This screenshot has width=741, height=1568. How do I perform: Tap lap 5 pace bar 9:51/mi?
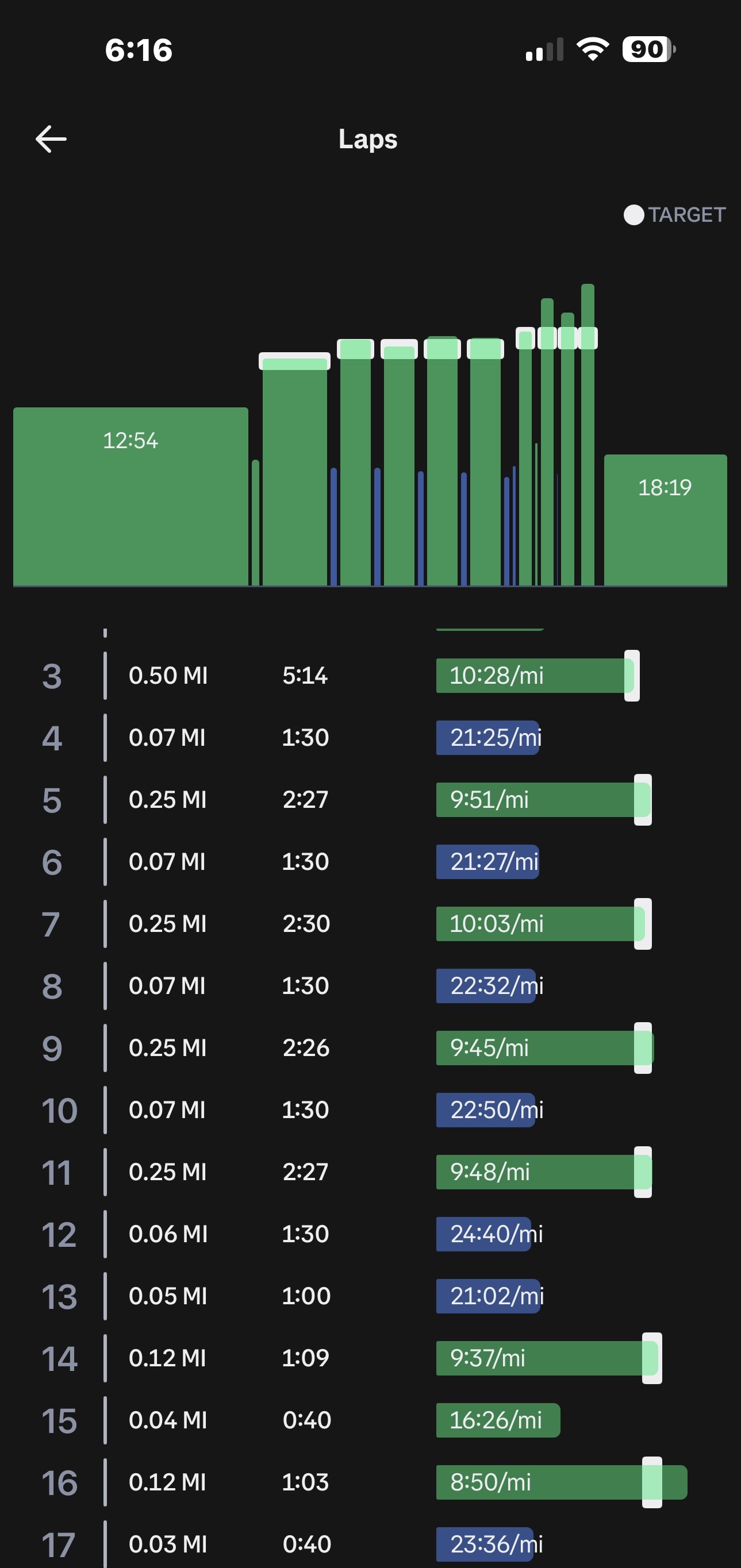(x=535, y=800)
